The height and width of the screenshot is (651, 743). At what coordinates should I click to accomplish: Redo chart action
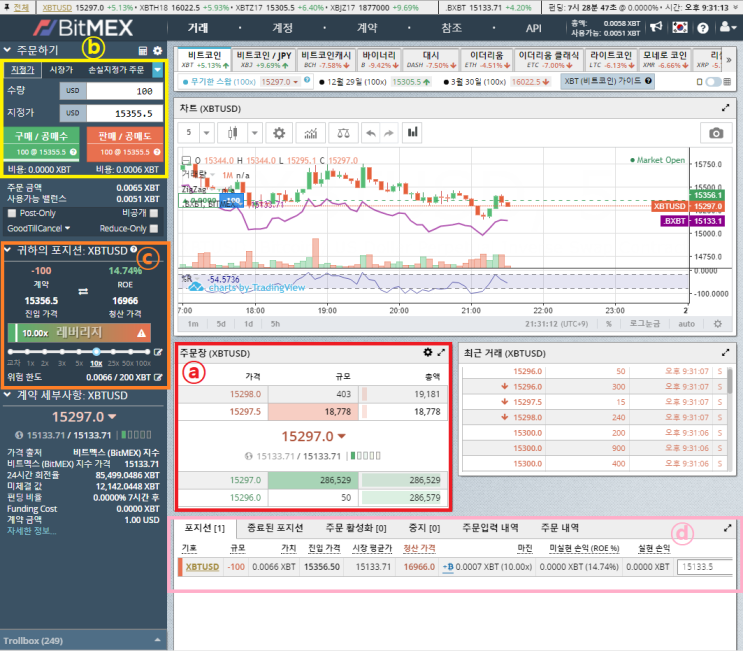(389, 133)
